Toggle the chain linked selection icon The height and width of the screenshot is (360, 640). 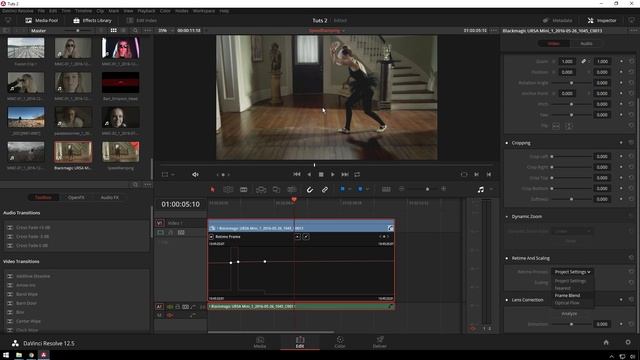[x=325, y=189]
